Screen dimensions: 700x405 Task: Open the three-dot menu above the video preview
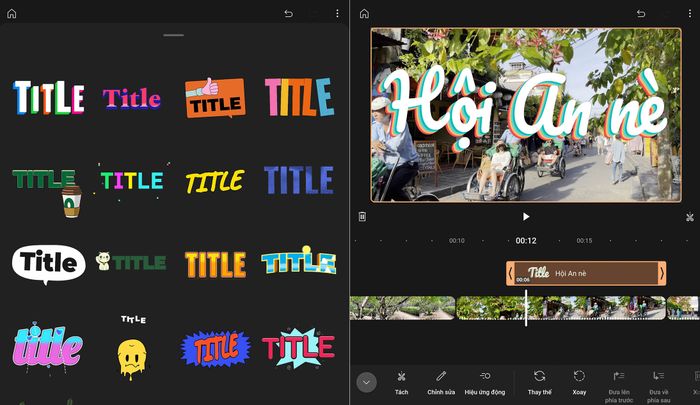pyautogui.click(x=690, y=13)
